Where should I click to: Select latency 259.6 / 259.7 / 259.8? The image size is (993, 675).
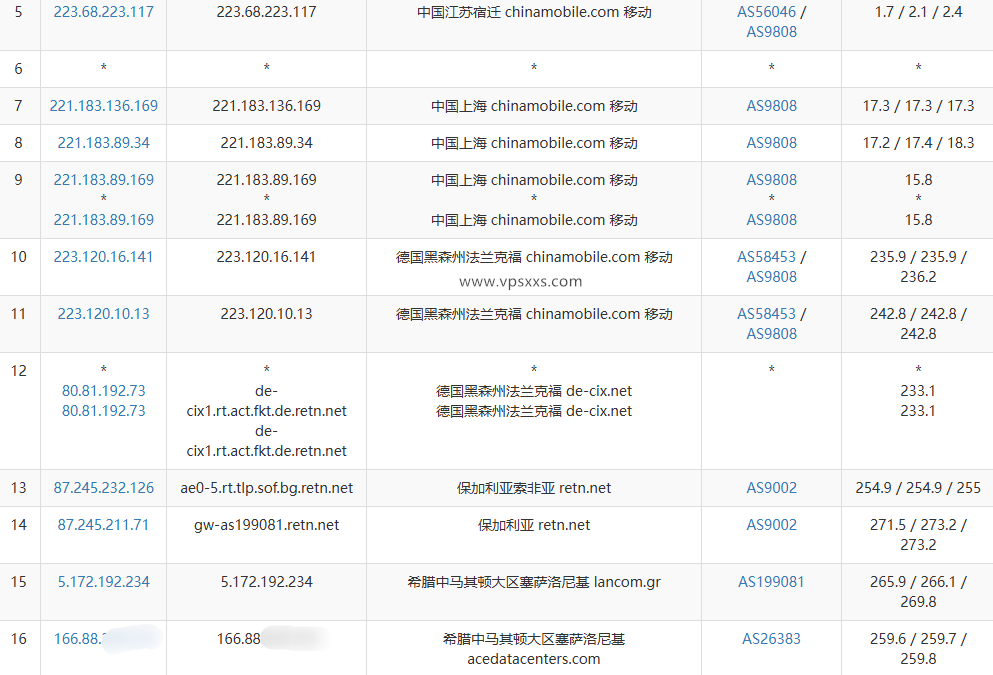click(918, 649)
